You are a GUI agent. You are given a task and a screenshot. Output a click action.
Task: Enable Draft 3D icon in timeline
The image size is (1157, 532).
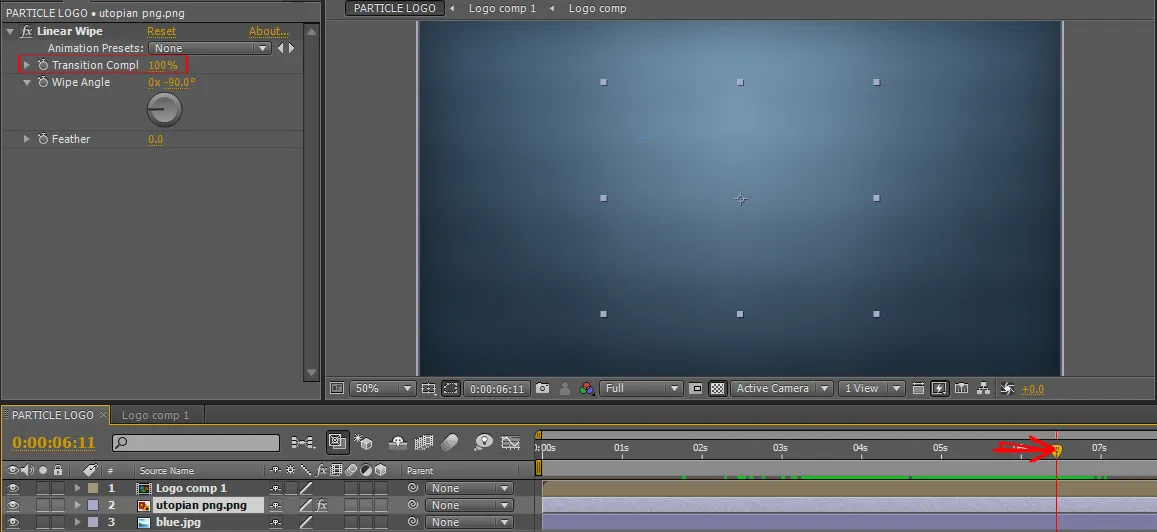tap(363, 442)
